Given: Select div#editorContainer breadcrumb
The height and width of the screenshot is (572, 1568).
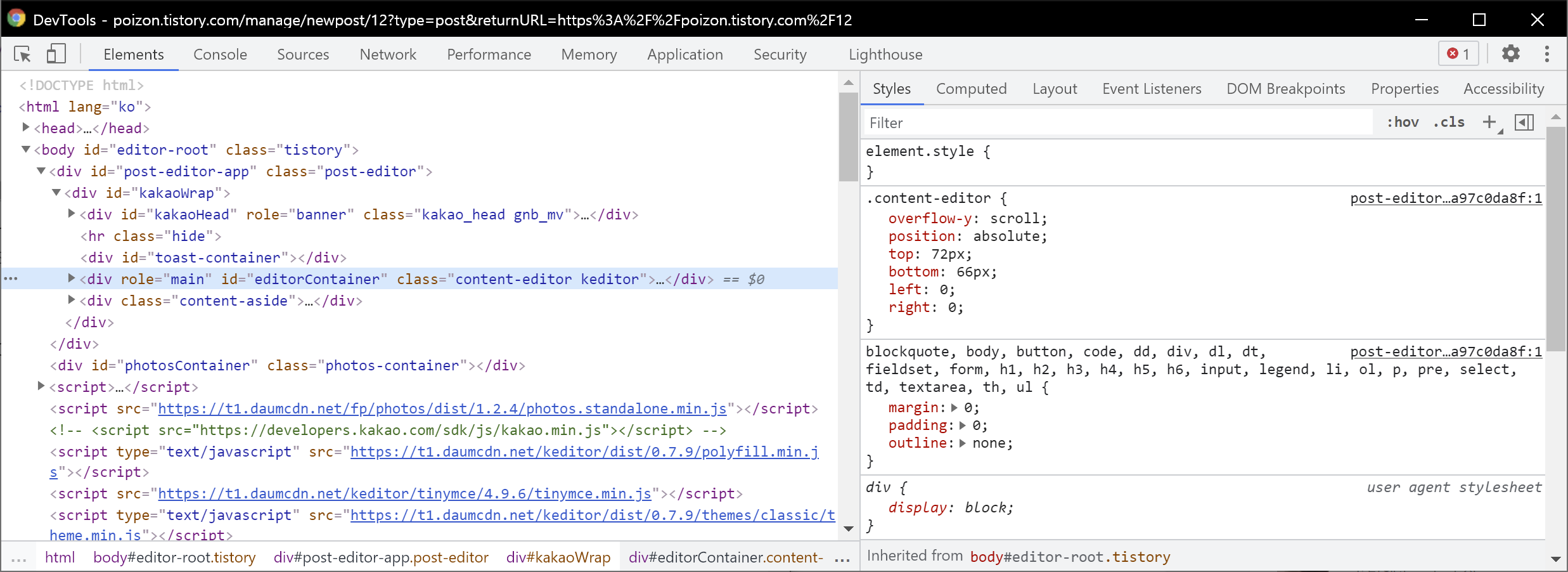Looking at the screenshot, I should 726,557.
